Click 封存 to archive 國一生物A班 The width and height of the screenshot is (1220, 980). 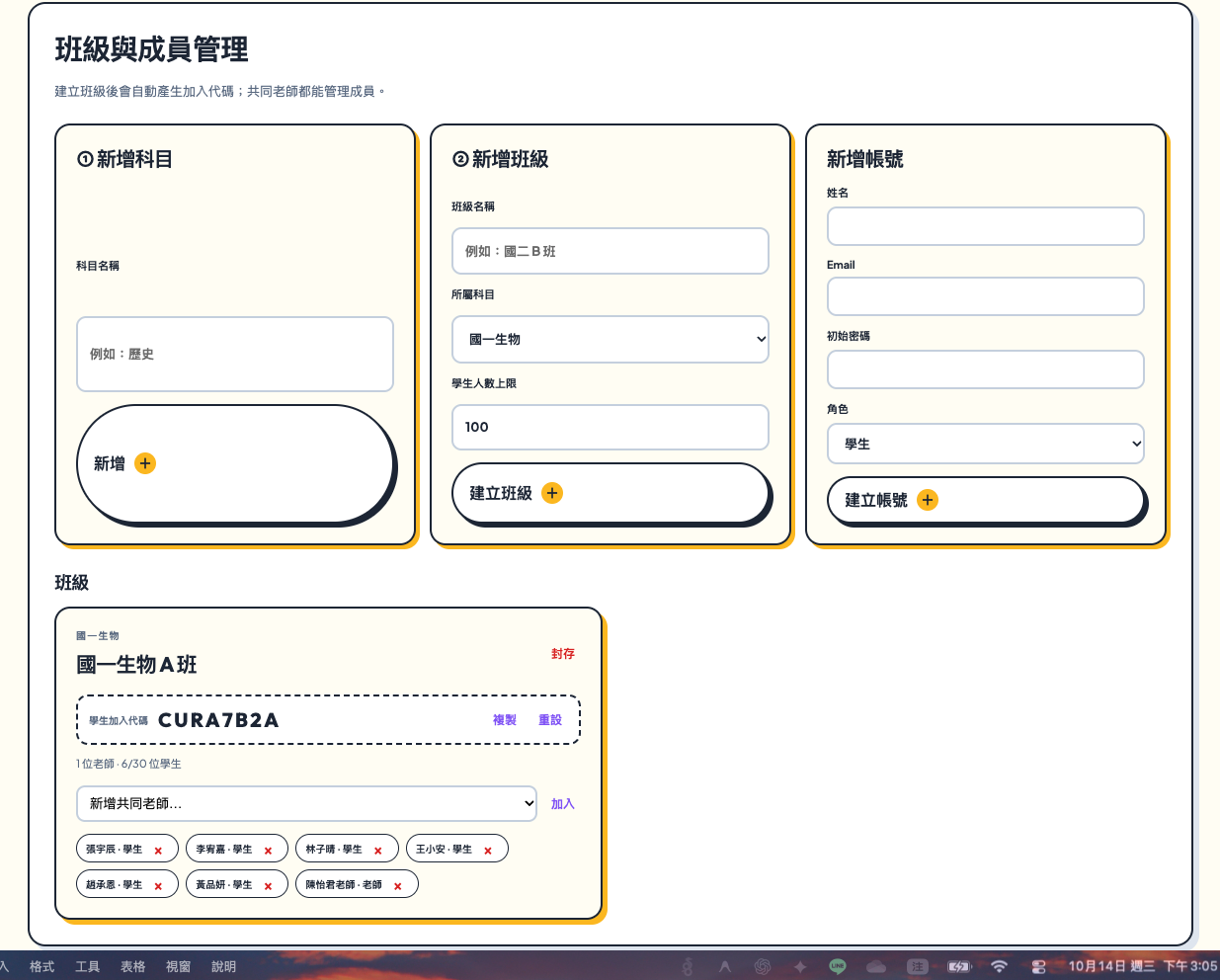563,654
